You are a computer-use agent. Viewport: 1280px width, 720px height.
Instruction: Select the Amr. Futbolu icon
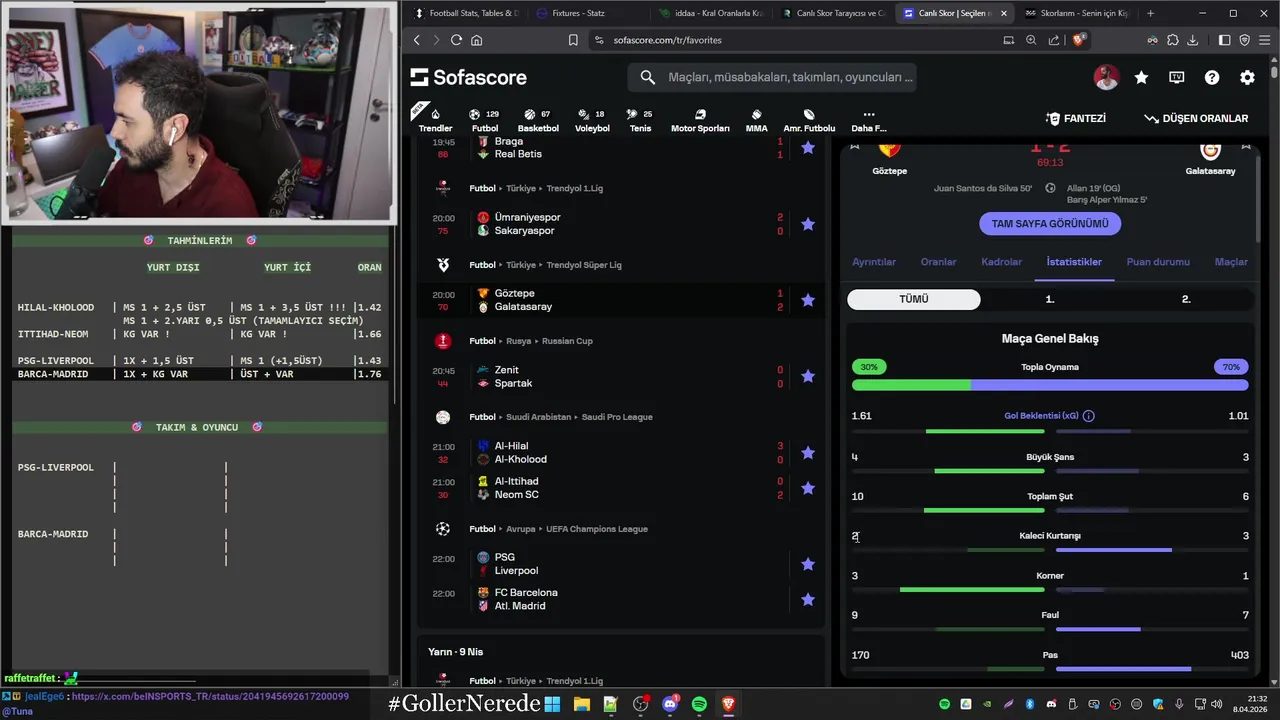(x=809, y=120)
